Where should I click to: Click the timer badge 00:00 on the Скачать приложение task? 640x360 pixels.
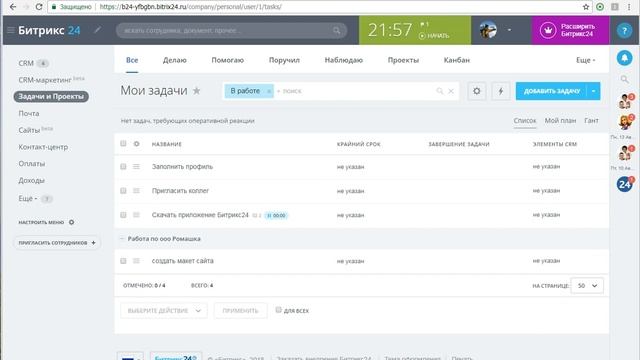276,215
